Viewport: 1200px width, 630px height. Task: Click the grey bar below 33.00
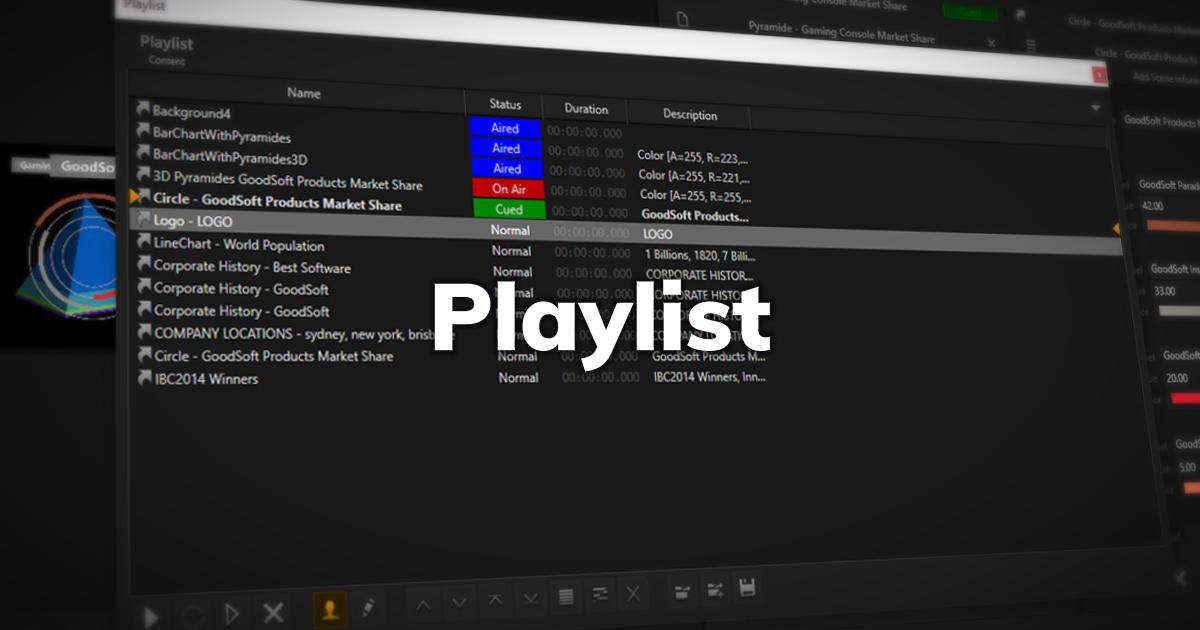1178,311
